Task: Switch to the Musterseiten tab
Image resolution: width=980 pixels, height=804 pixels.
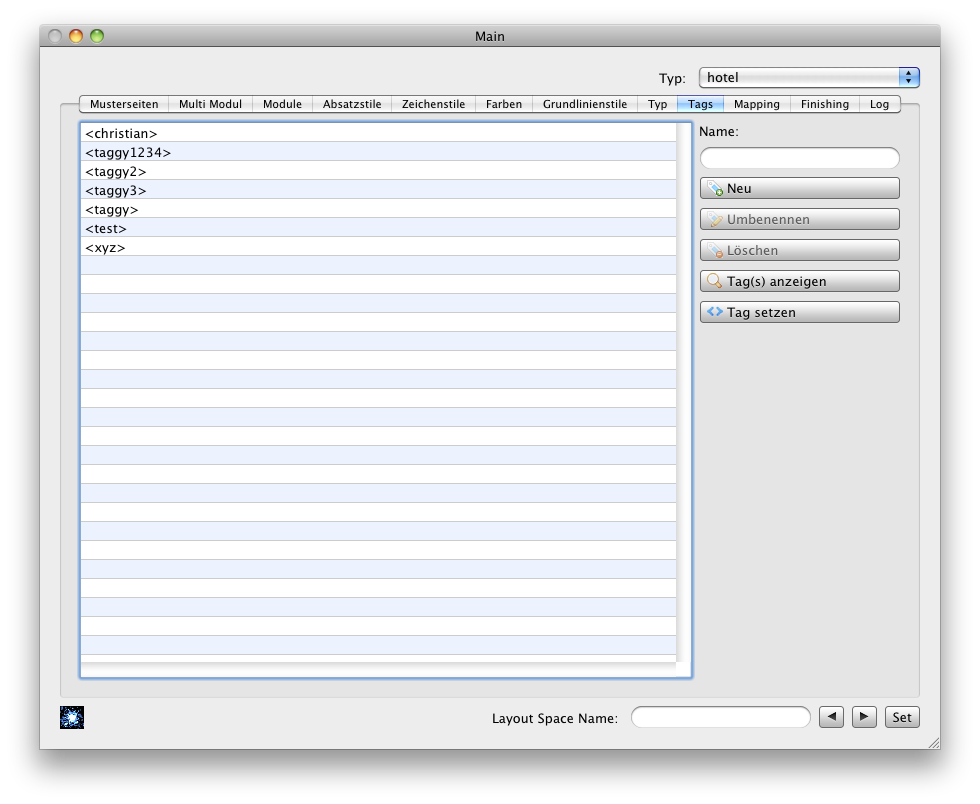Action: tap(124, 104)
